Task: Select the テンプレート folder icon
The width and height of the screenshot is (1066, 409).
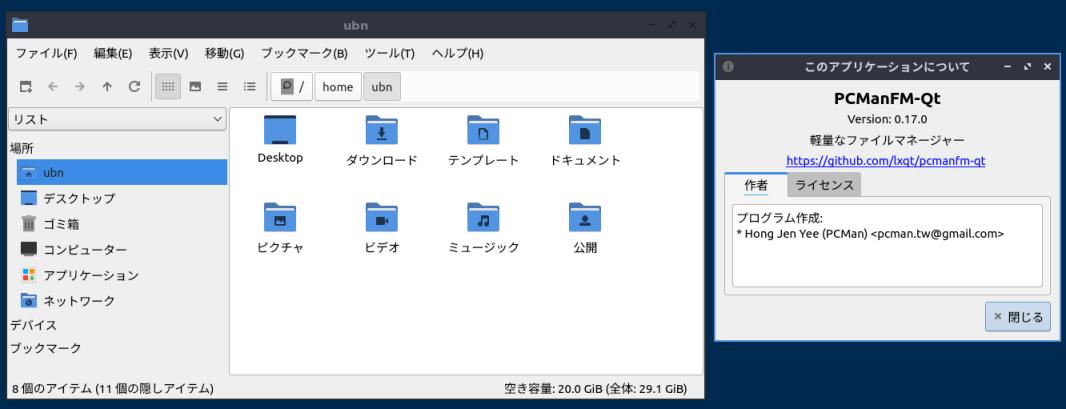Action: pyautogui.click(x=483, y=130)
